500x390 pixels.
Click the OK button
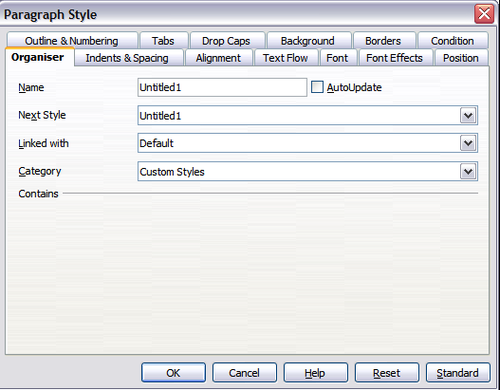173,372
